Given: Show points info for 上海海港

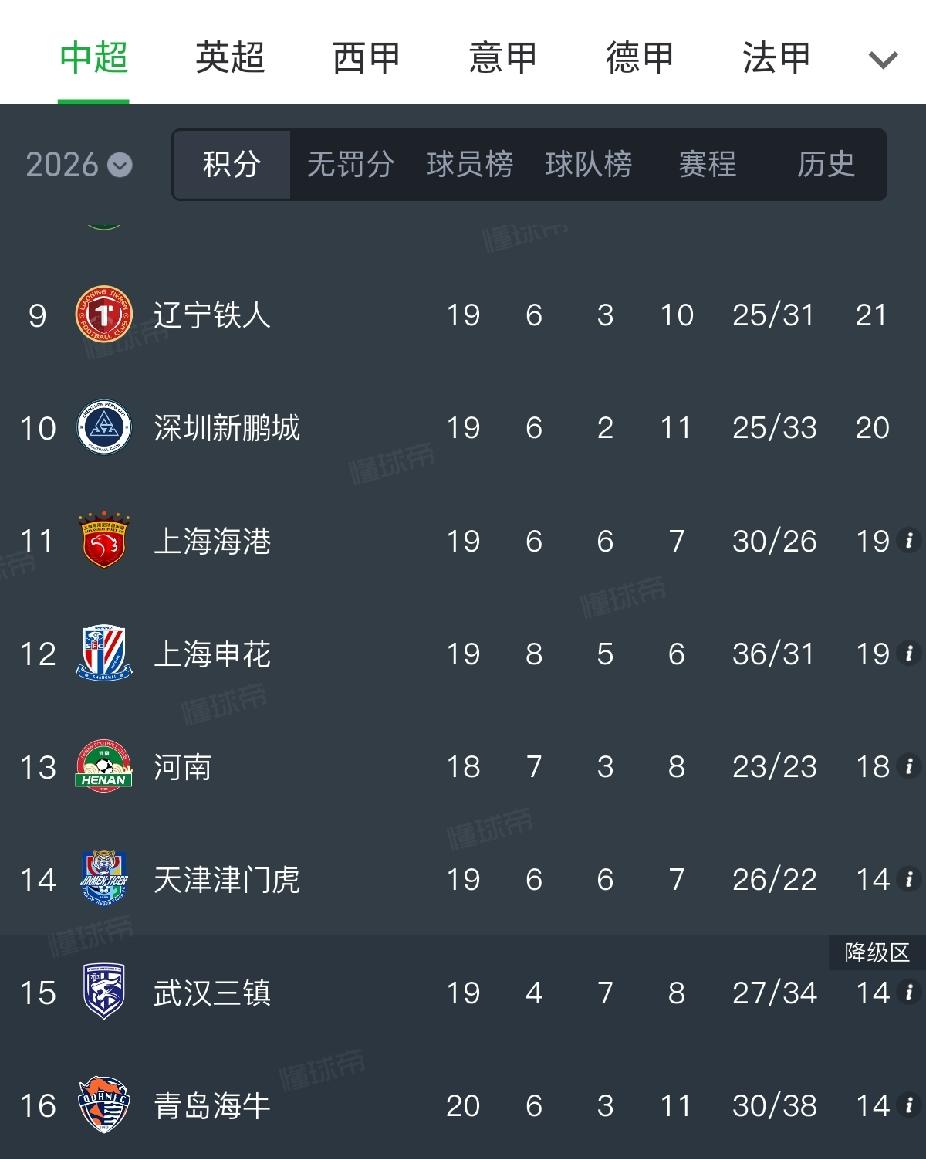Looking at the screenshot, I should [908, 540].
